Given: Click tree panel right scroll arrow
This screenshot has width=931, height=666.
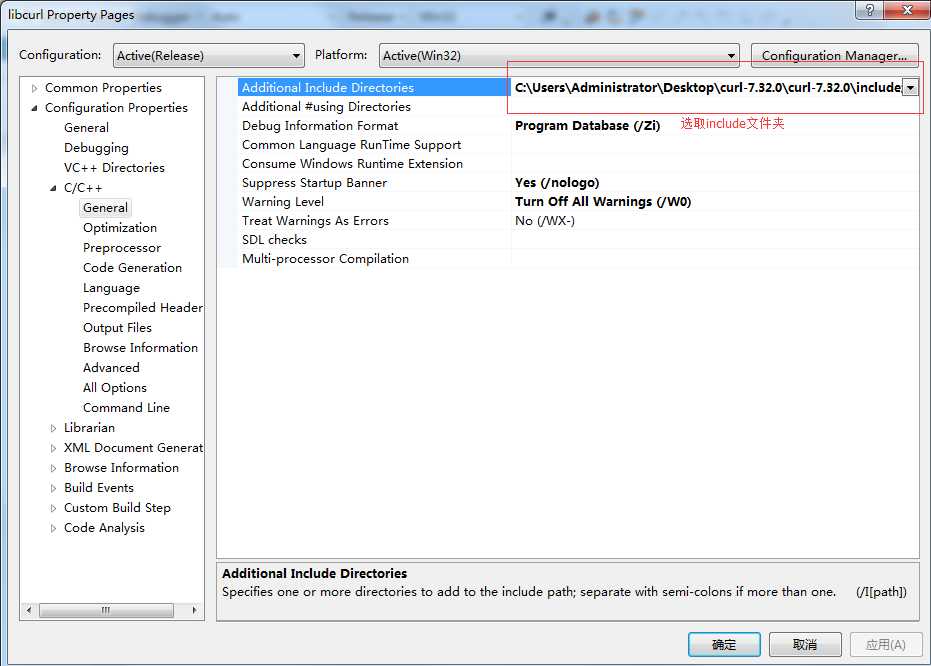Looking at the screenshot, I should click(x=194, y=610).
